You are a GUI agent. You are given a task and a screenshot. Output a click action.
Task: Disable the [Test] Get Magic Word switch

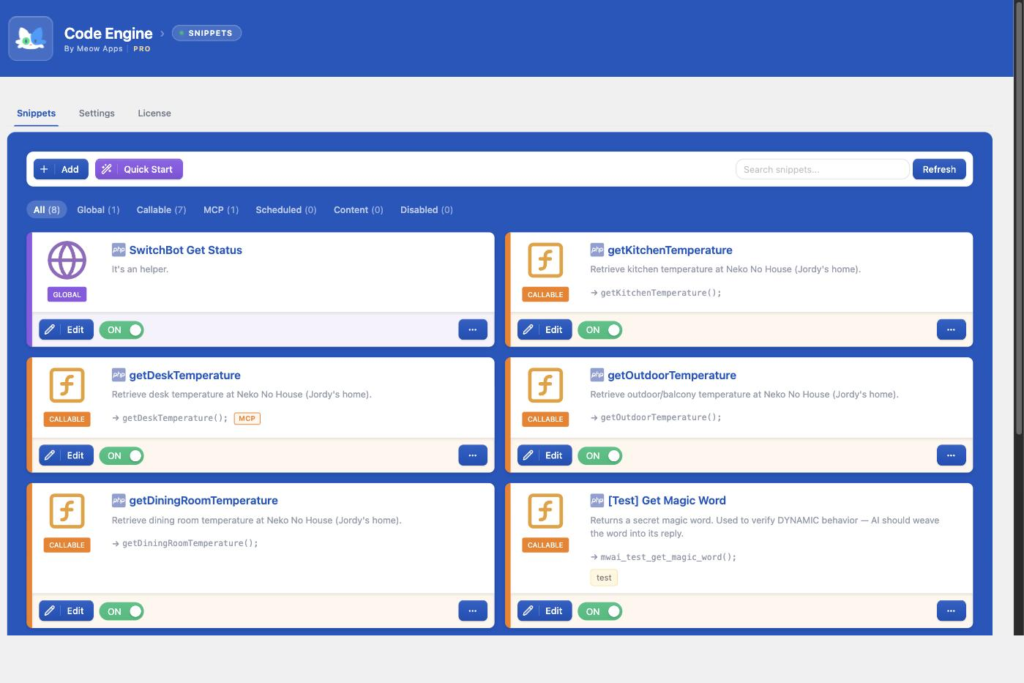tap(600, 611)
